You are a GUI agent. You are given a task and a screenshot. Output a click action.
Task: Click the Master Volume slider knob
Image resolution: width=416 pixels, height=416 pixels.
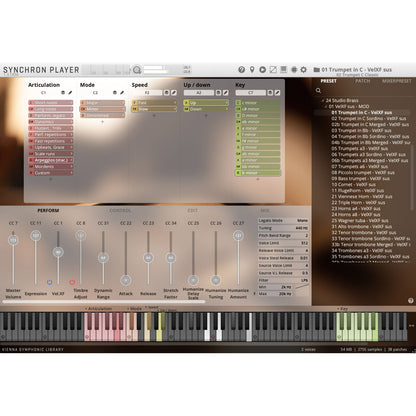pos(13,240)
